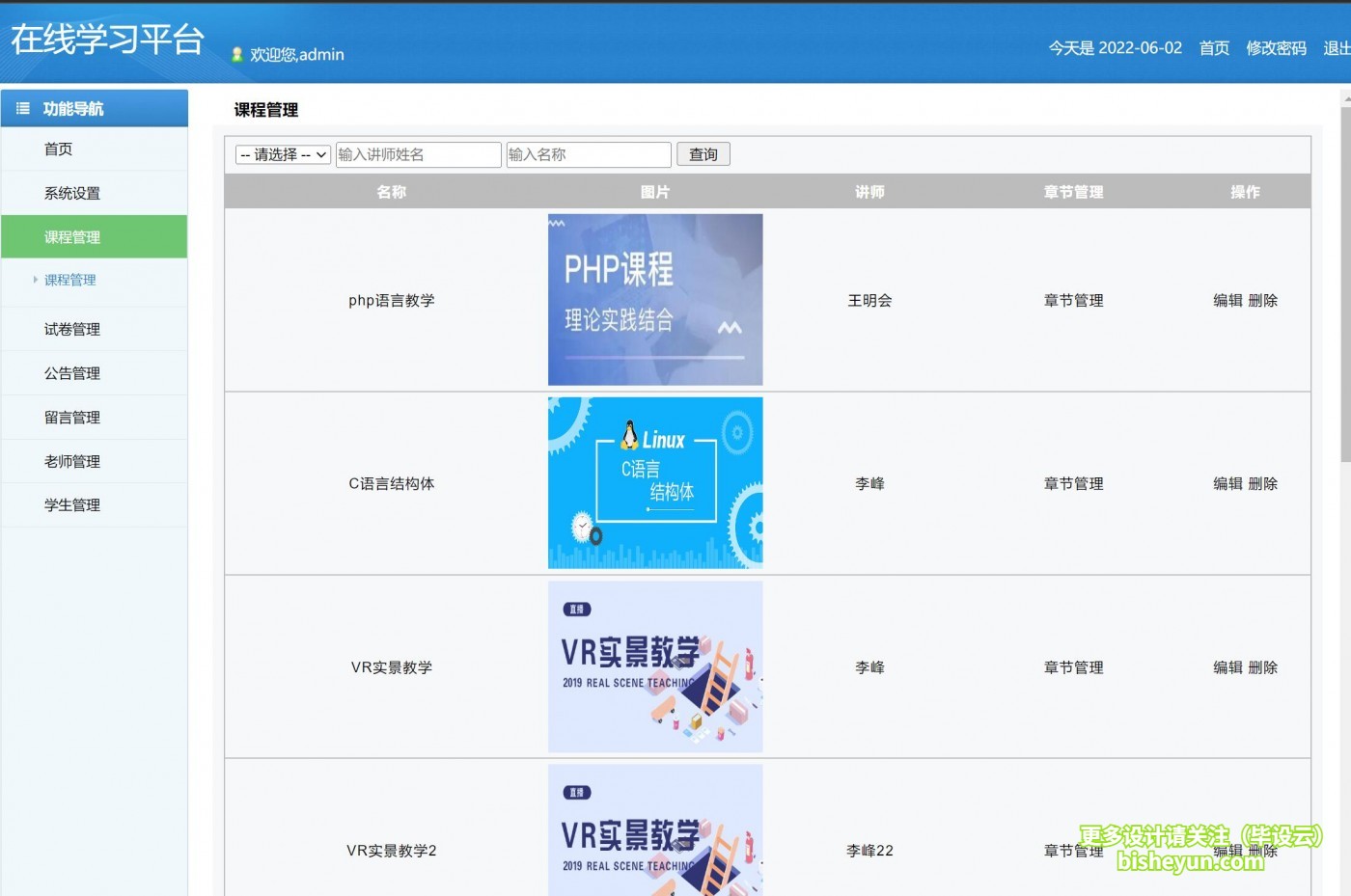The width and height of the screenshot is (1351, 896).
Task: Click the user avatar icon beside 欢迎您,admin
Action: click(x=236, y=55)
